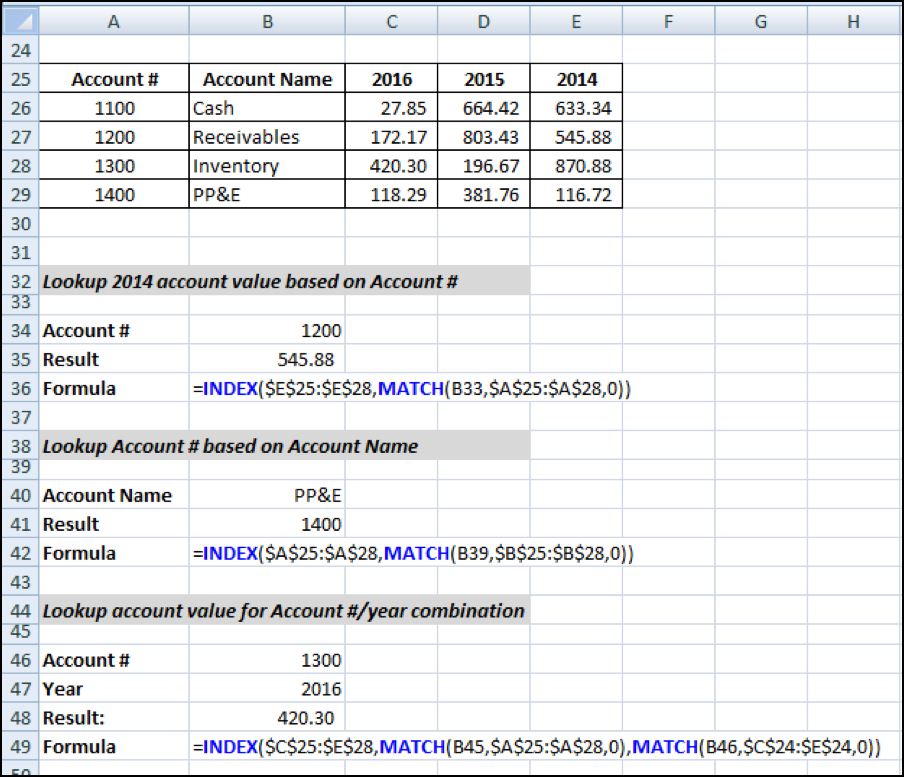Click the "2015" year column header cell
904x777 pixels.
point(484,79)
